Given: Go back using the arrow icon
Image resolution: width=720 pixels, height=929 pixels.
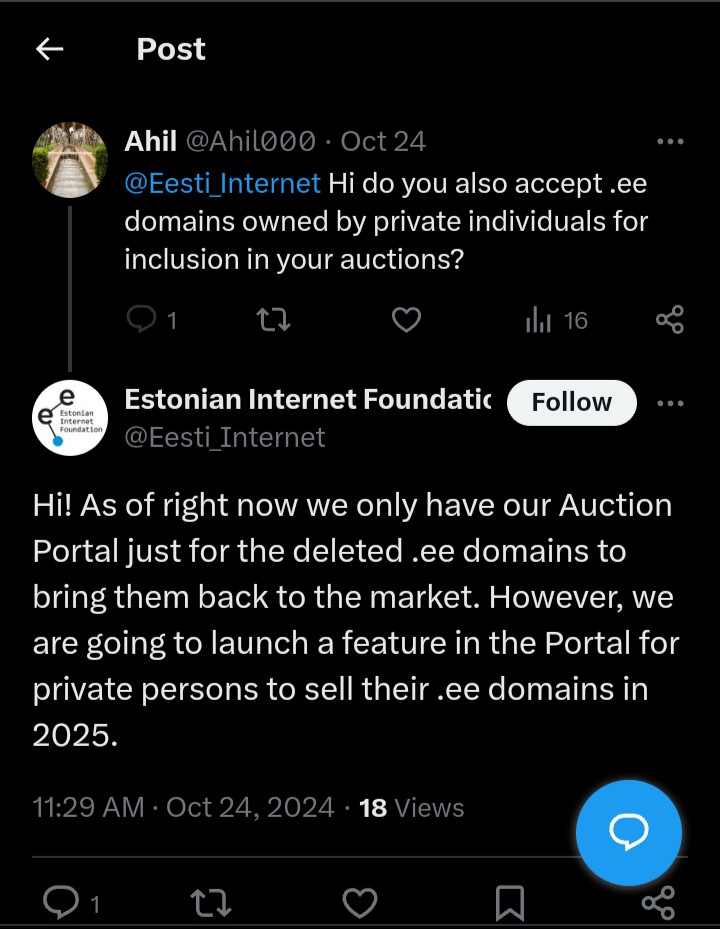Looking at the screenshot, I should [49, 49].
